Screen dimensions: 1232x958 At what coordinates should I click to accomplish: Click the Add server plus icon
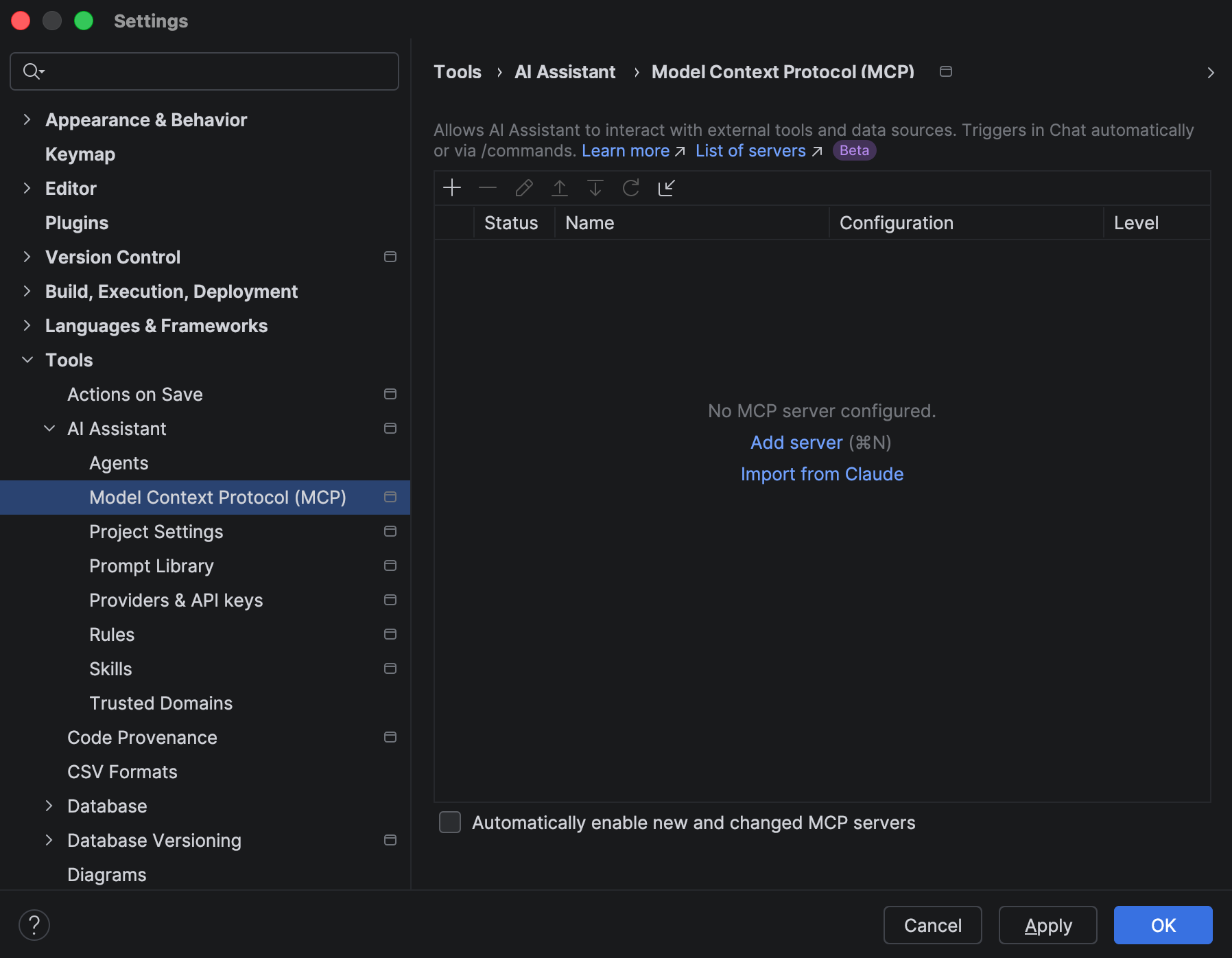coord(452,187)
